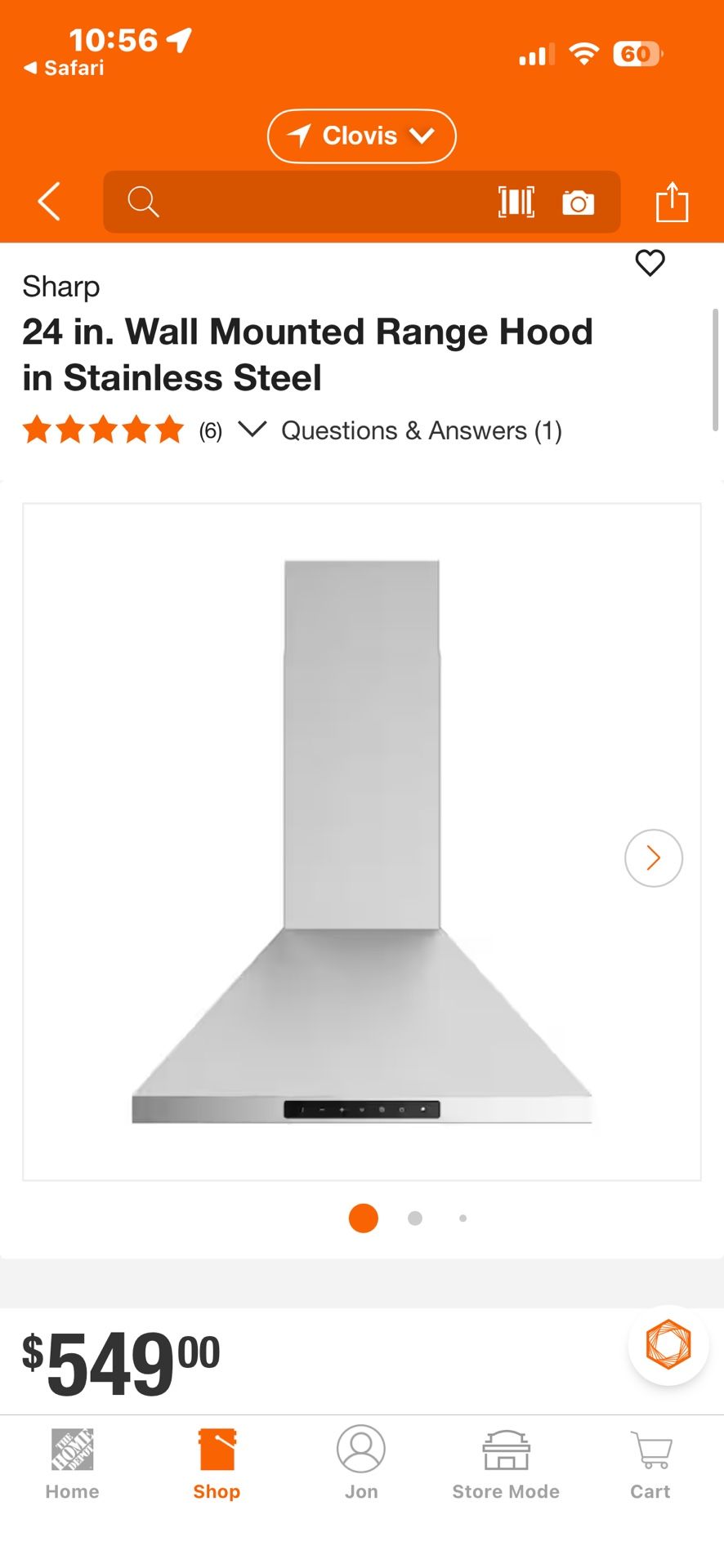Tap the five-star rating
724x1568 pixels.
(x=103, y=430)
